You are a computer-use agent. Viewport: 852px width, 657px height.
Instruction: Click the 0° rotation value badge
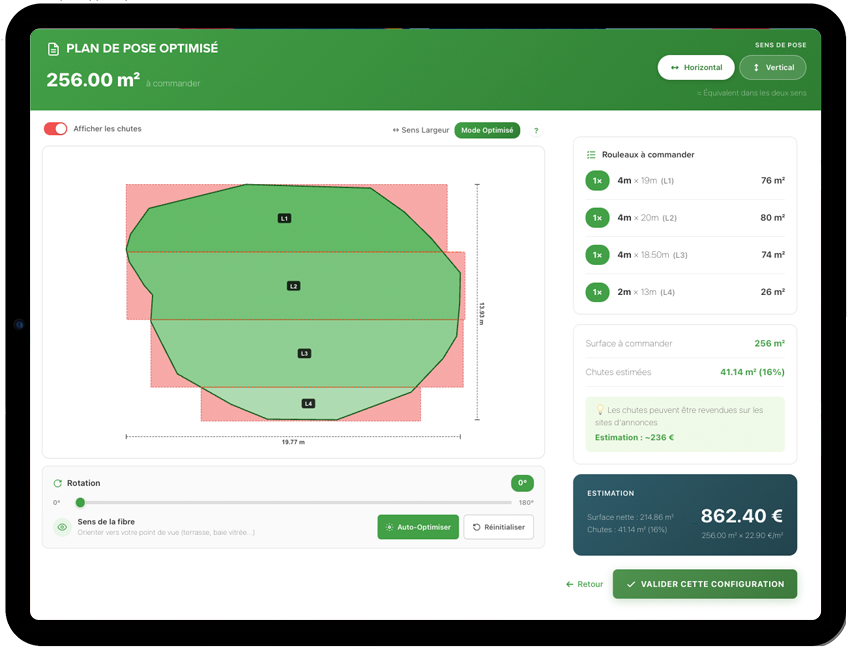[521, 482]
